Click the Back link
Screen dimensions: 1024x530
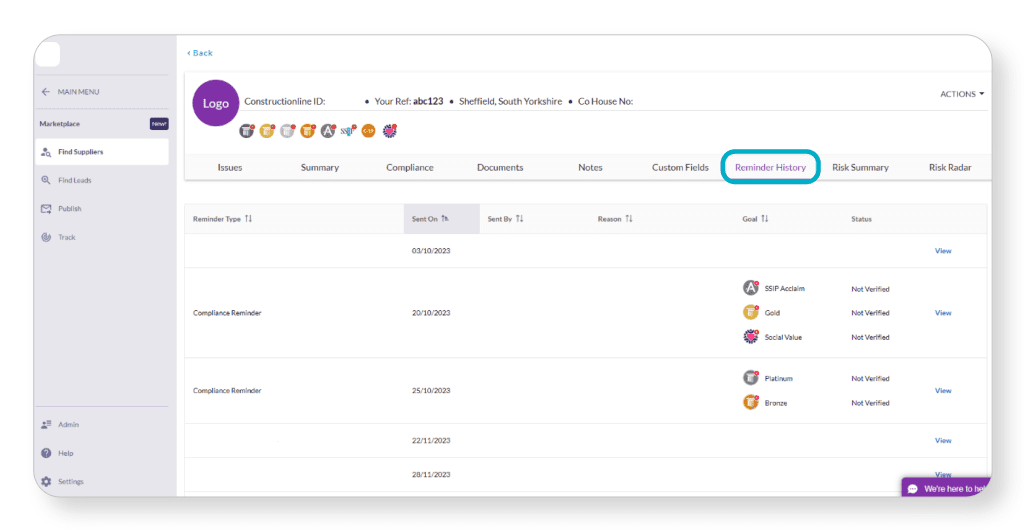click(200, 53)
